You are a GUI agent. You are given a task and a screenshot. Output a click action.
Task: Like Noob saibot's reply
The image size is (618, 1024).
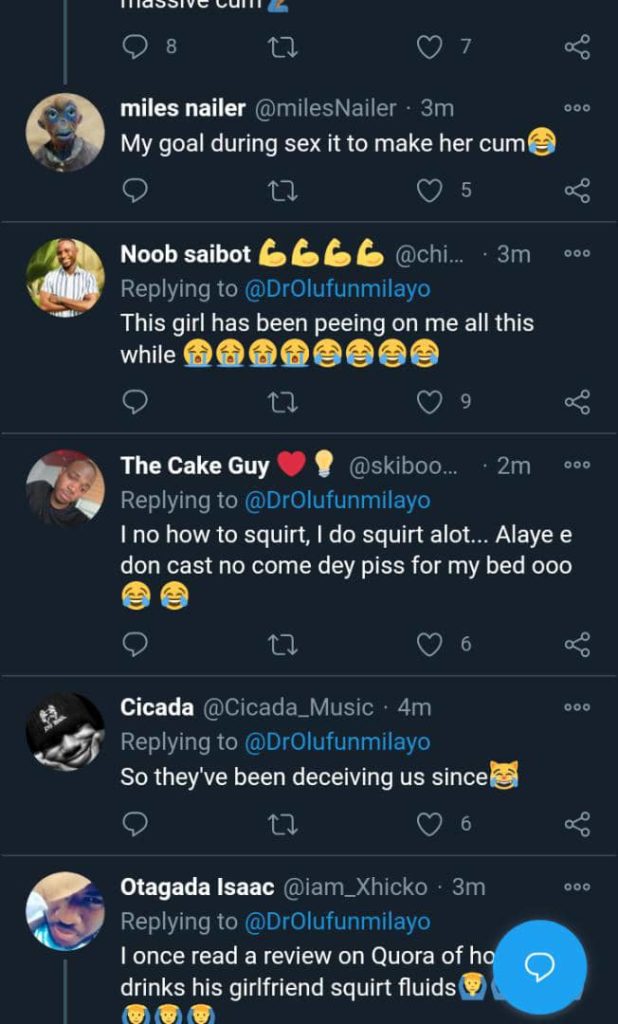pyautogui.click(x=430, y=402)
